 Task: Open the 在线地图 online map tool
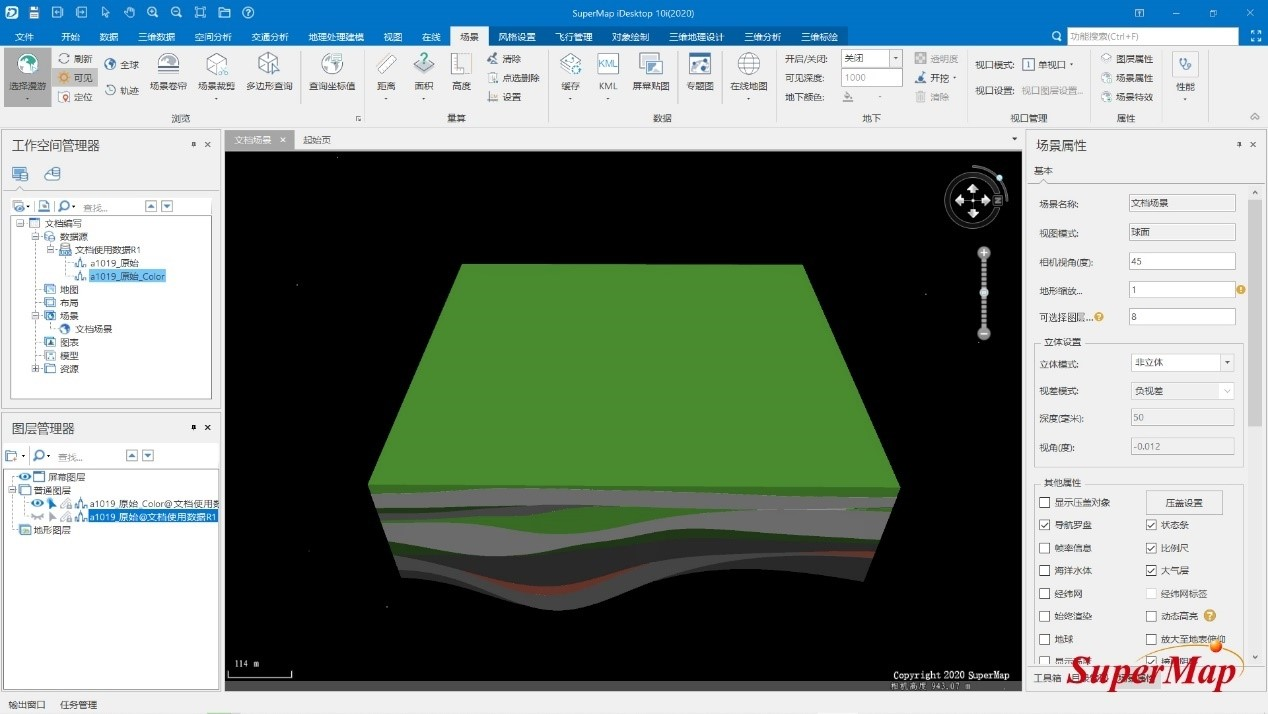(748, 72)
